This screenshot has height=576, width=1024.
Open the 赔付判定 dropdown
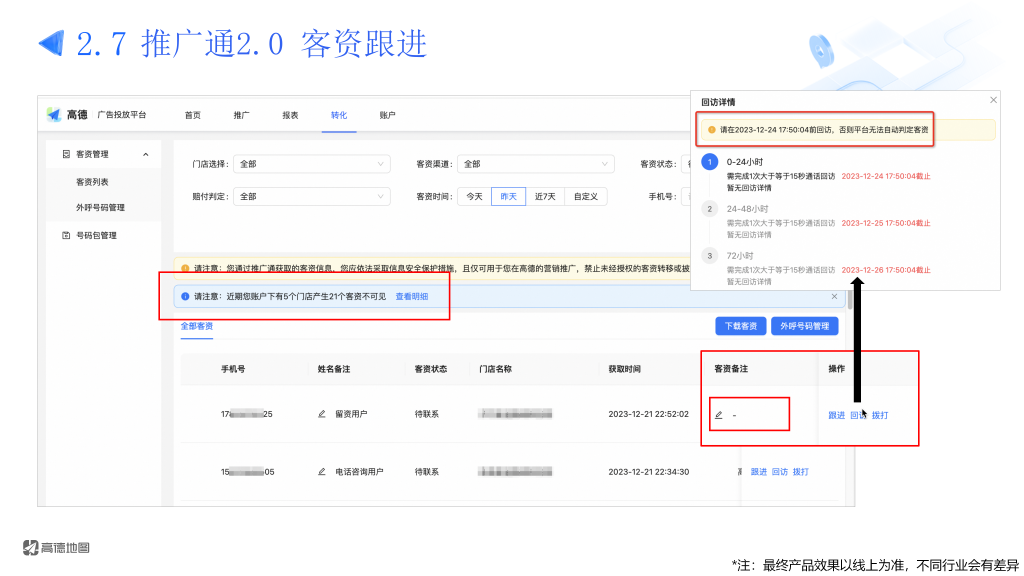pyautogui.click(x=312, y=197)
